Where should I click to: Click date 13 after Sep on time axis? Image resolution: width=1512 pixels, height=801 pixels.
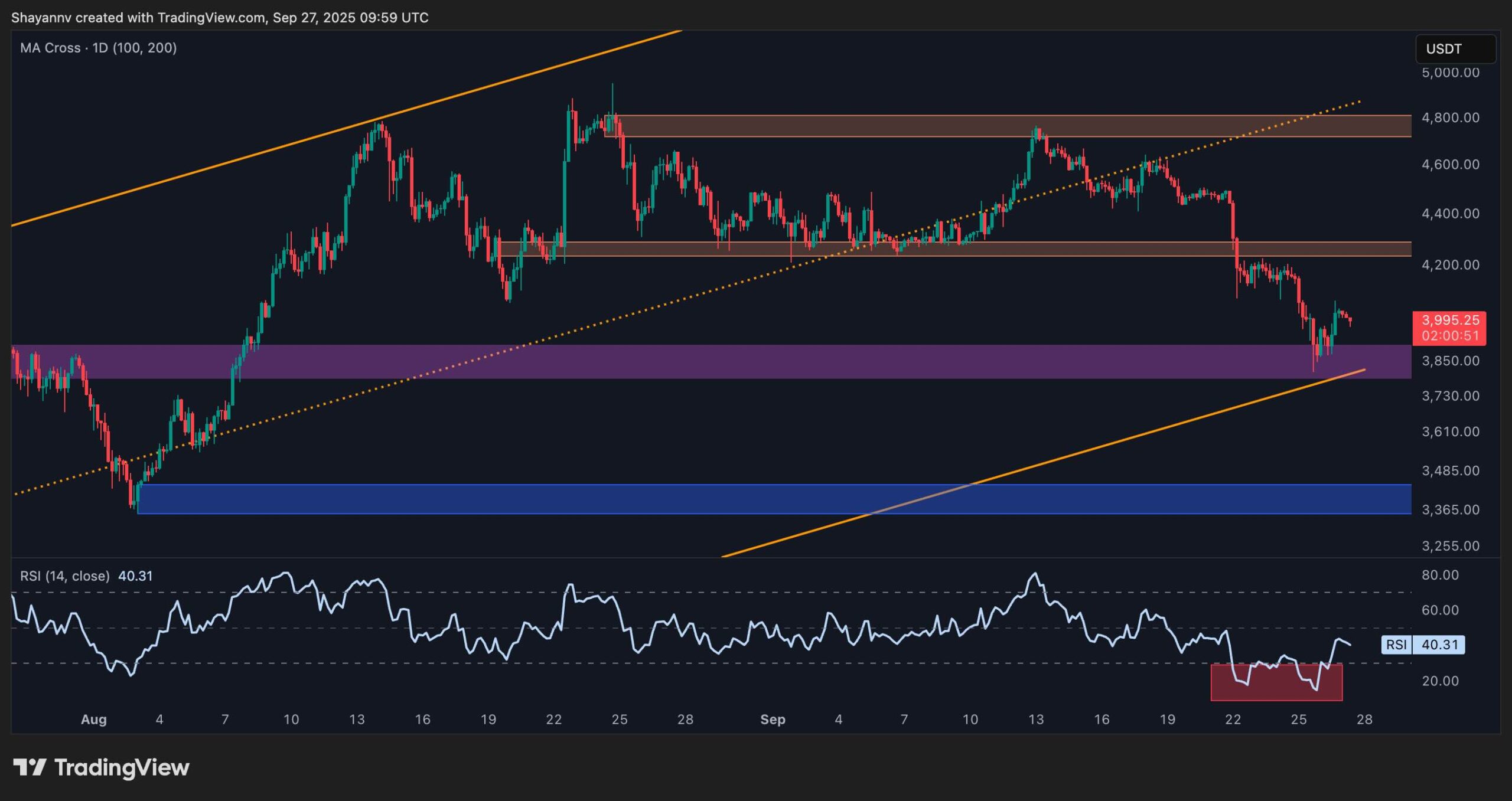tap(1036, 720)
